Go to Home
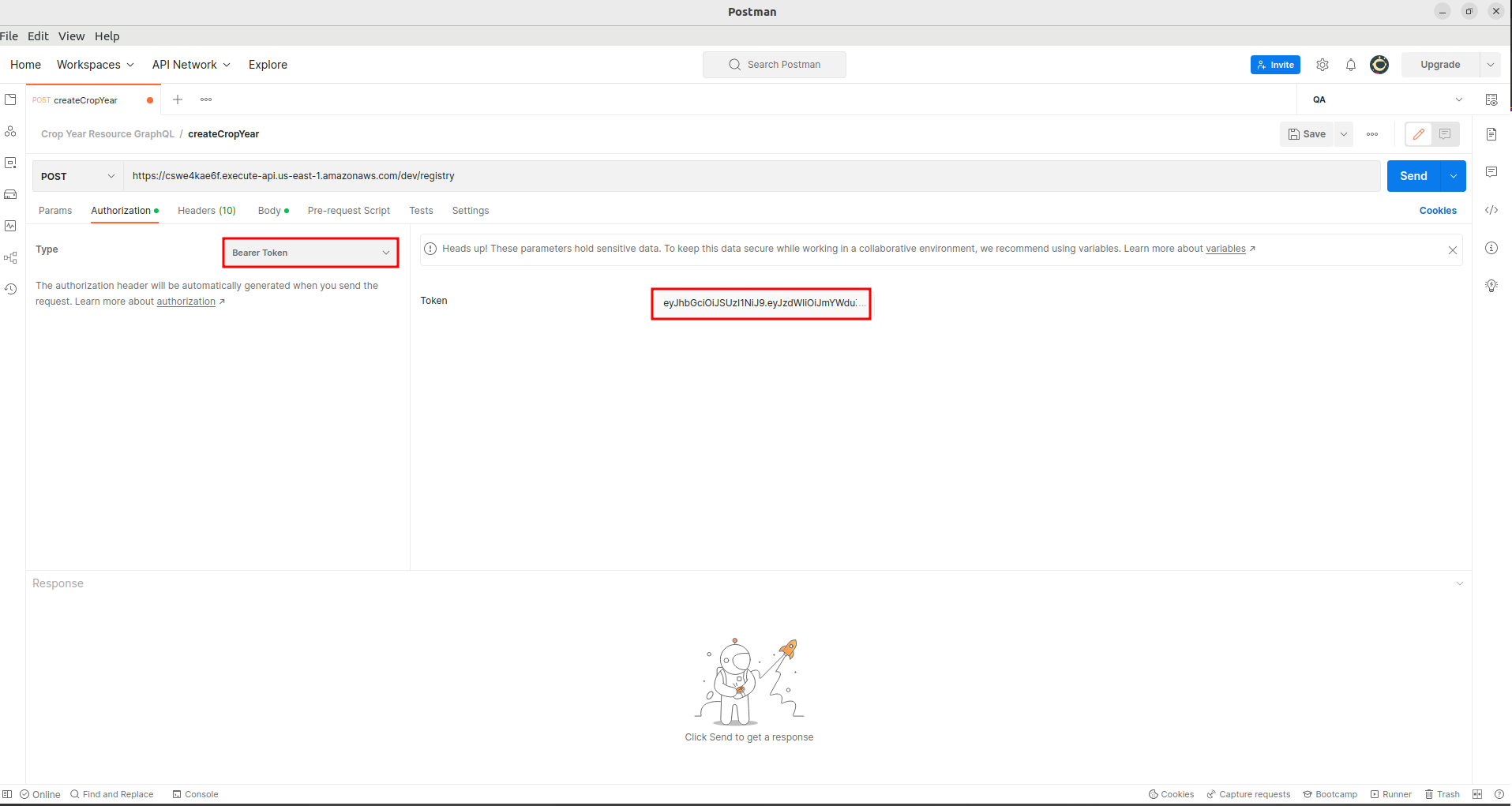Screen dimensions: 1512x806 coord(25,65)
